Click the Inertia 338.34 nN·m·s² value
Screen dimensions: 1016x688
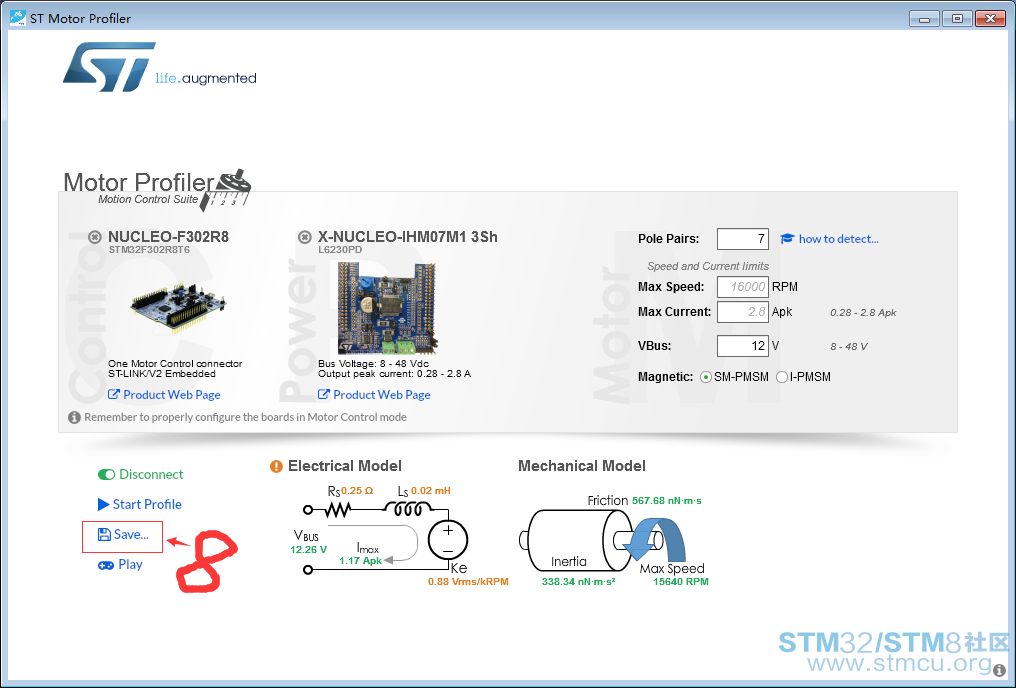(578, 582)
